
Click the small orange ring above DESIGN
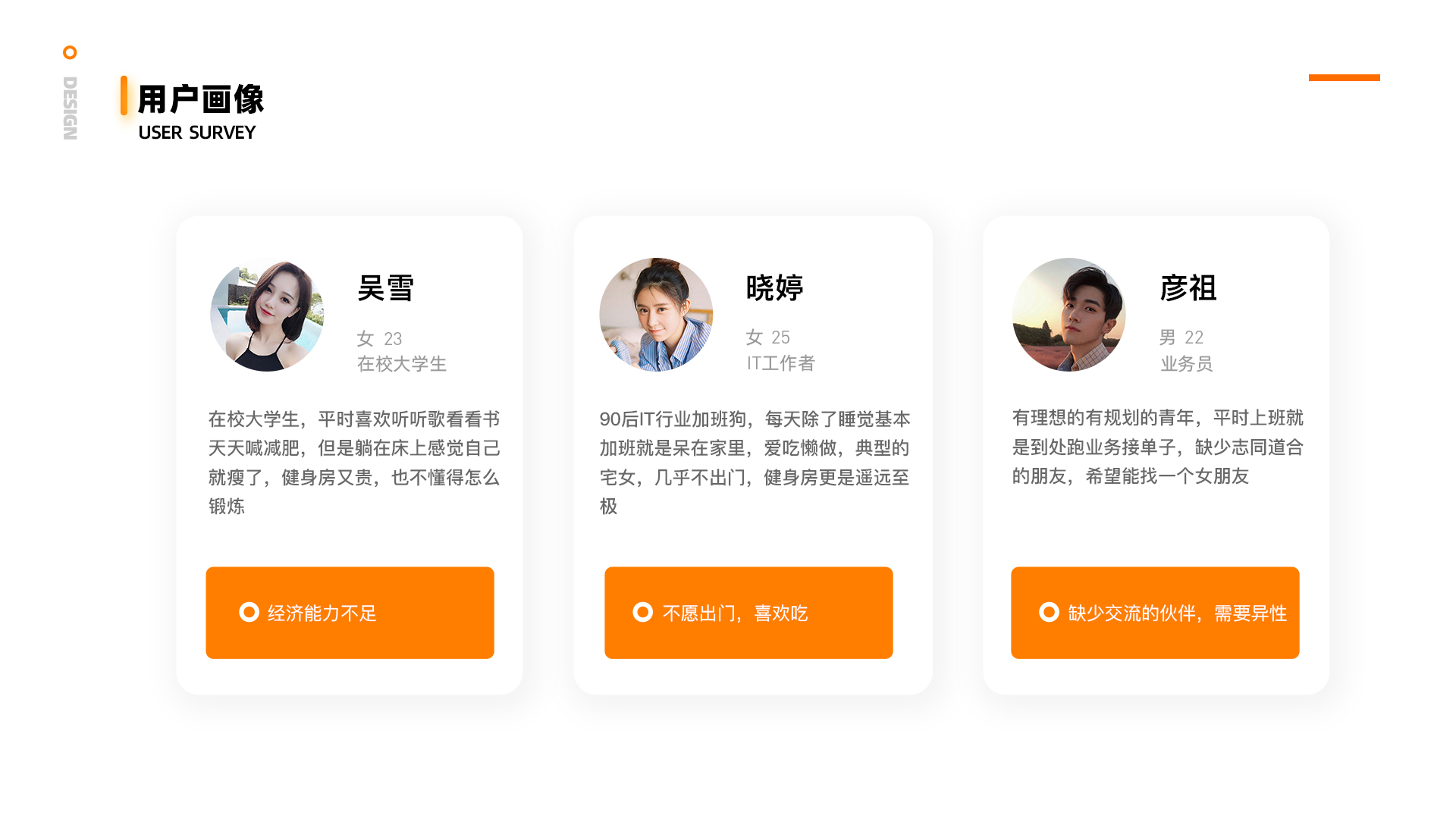[70, 52]
